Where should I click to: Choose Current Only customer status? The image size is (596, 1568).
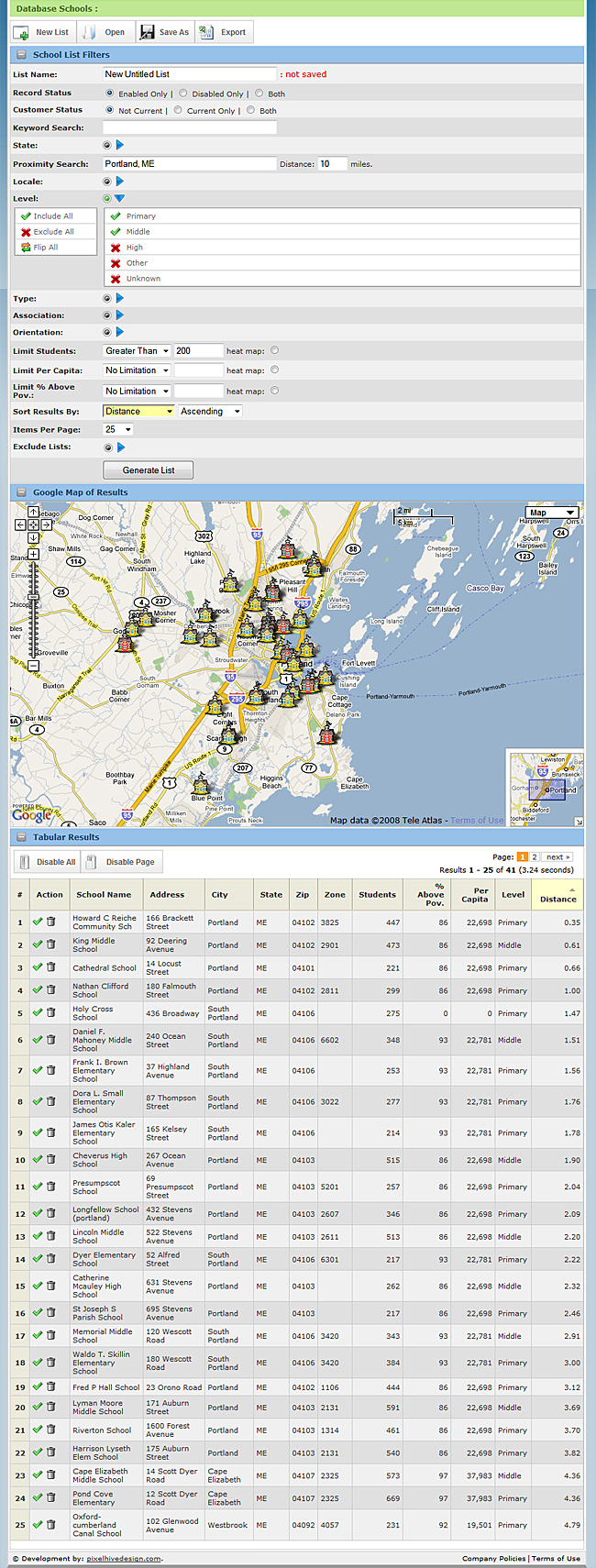tap(178, 110)
